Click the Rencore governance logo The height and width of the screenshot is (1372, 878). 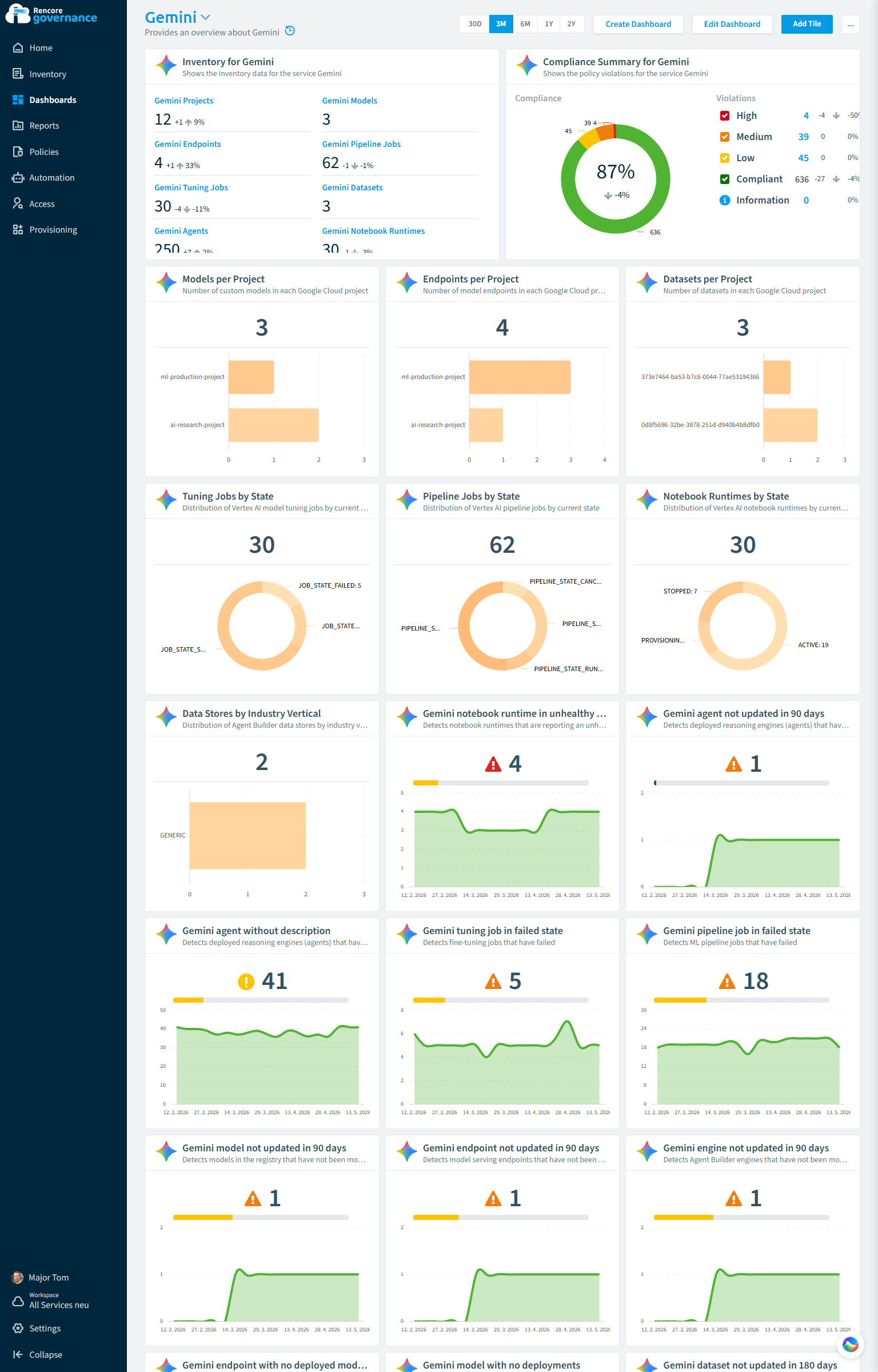(51, 14)
